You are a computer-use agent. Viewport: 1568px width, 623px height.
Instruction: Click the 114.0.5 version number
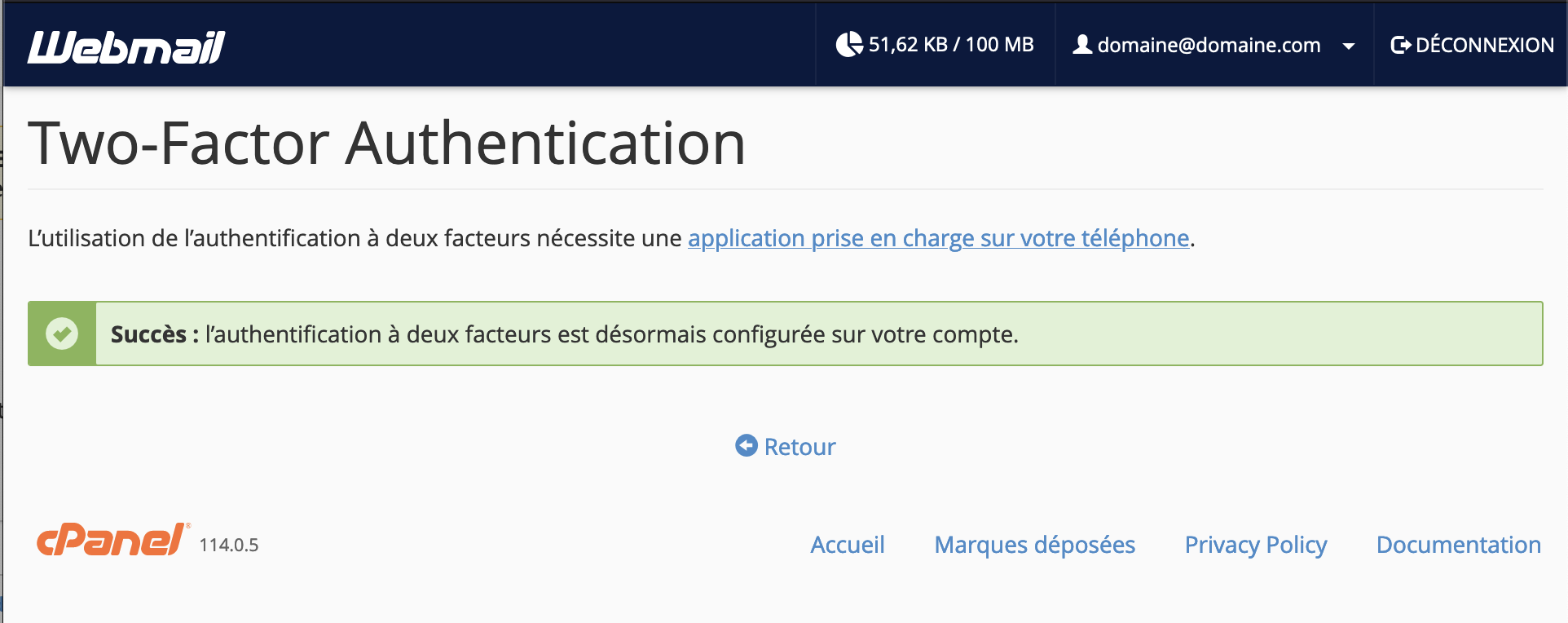click(x=229, y=545)
